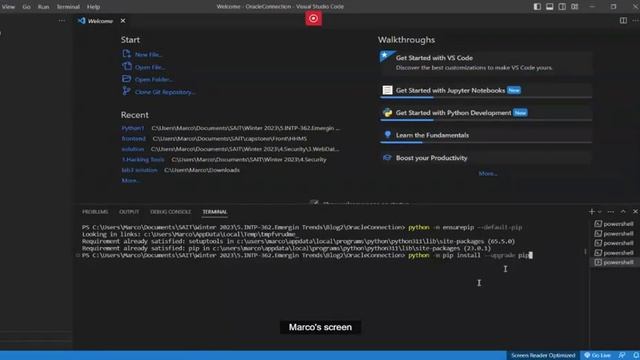
Task: Maximize the panel with the chevron-up icon
Action: coord(623,211)
